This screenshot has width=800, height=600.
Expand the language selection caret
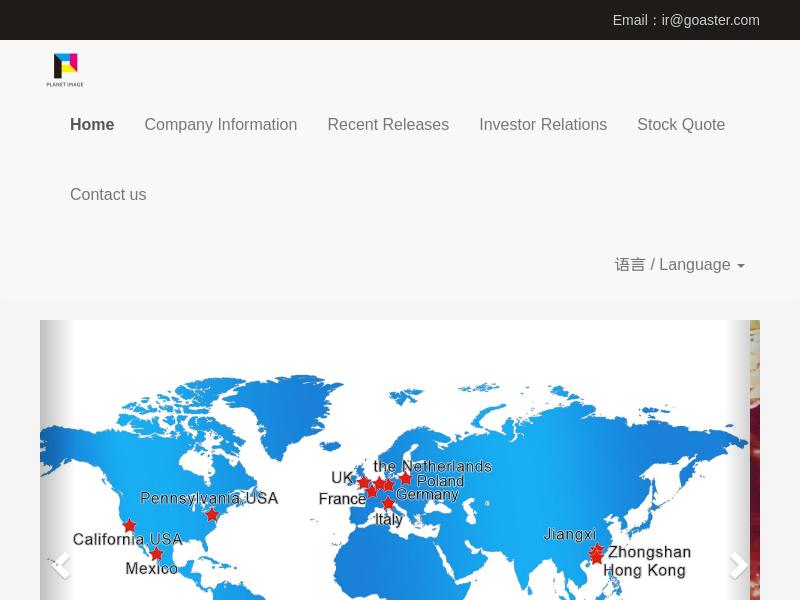coord(741,265)
